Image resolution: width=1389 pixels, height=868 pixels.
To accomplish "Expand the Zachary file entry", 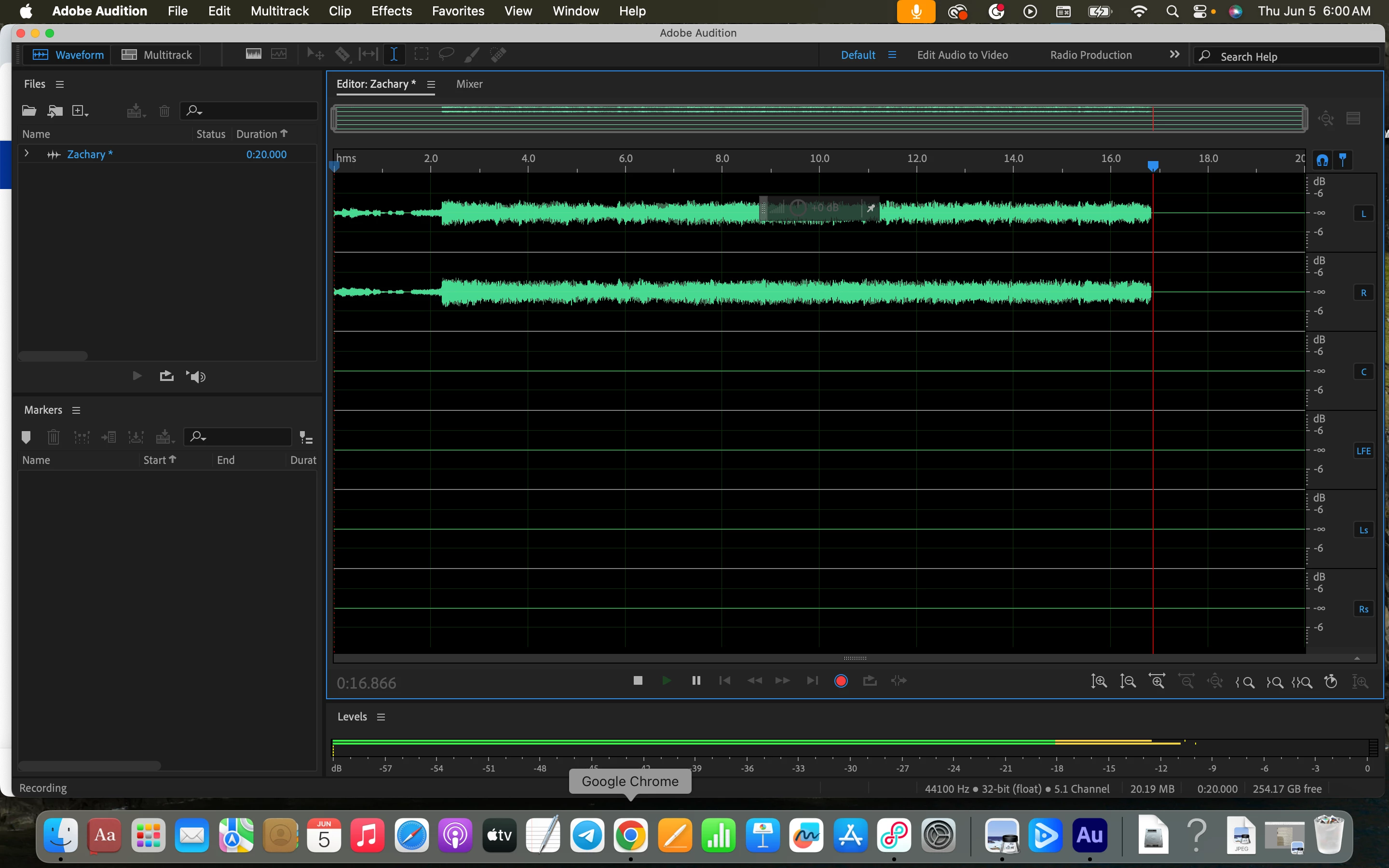I will point(27,154).
